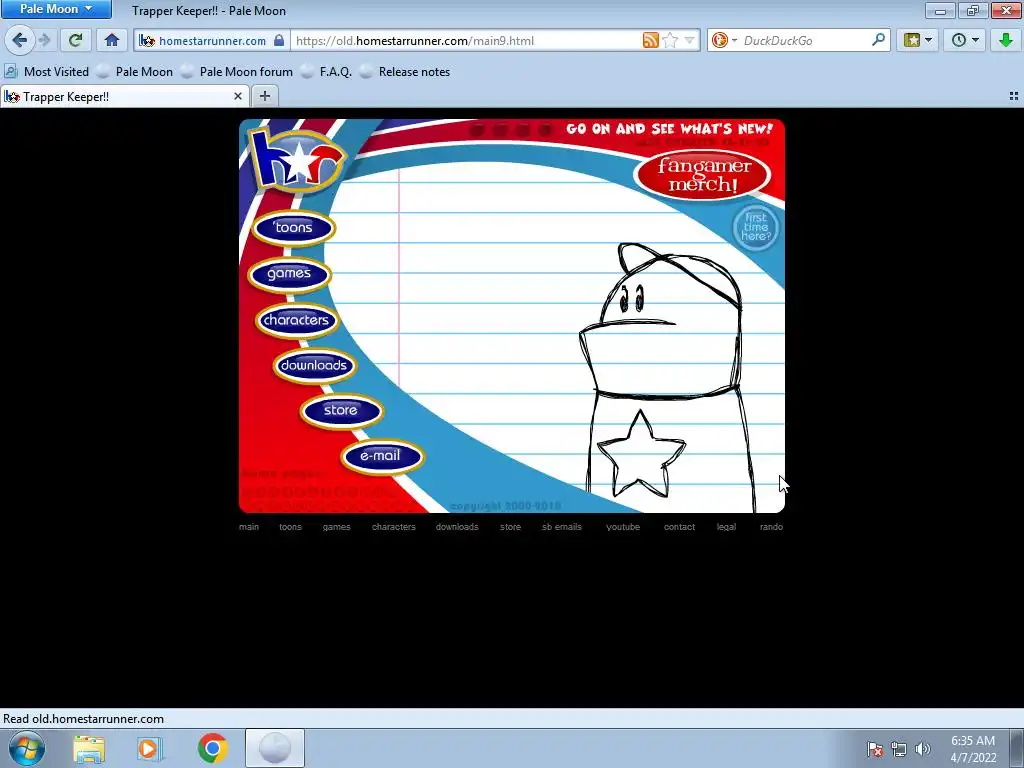Open the history clock toolbar button
This screenshot has height=768, width=1024.
[x=965, y=40]
